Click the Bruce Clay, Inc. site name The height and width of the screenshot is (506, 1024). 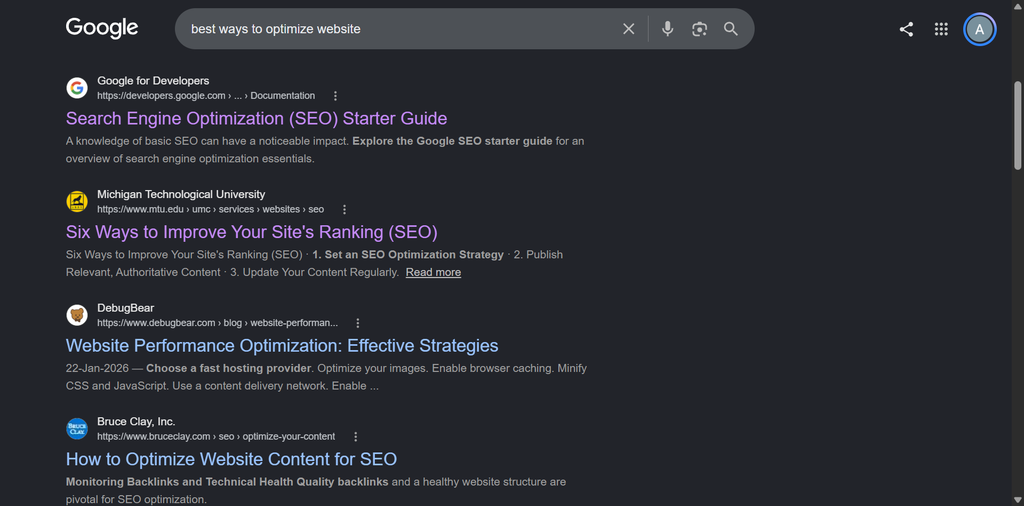136,422
